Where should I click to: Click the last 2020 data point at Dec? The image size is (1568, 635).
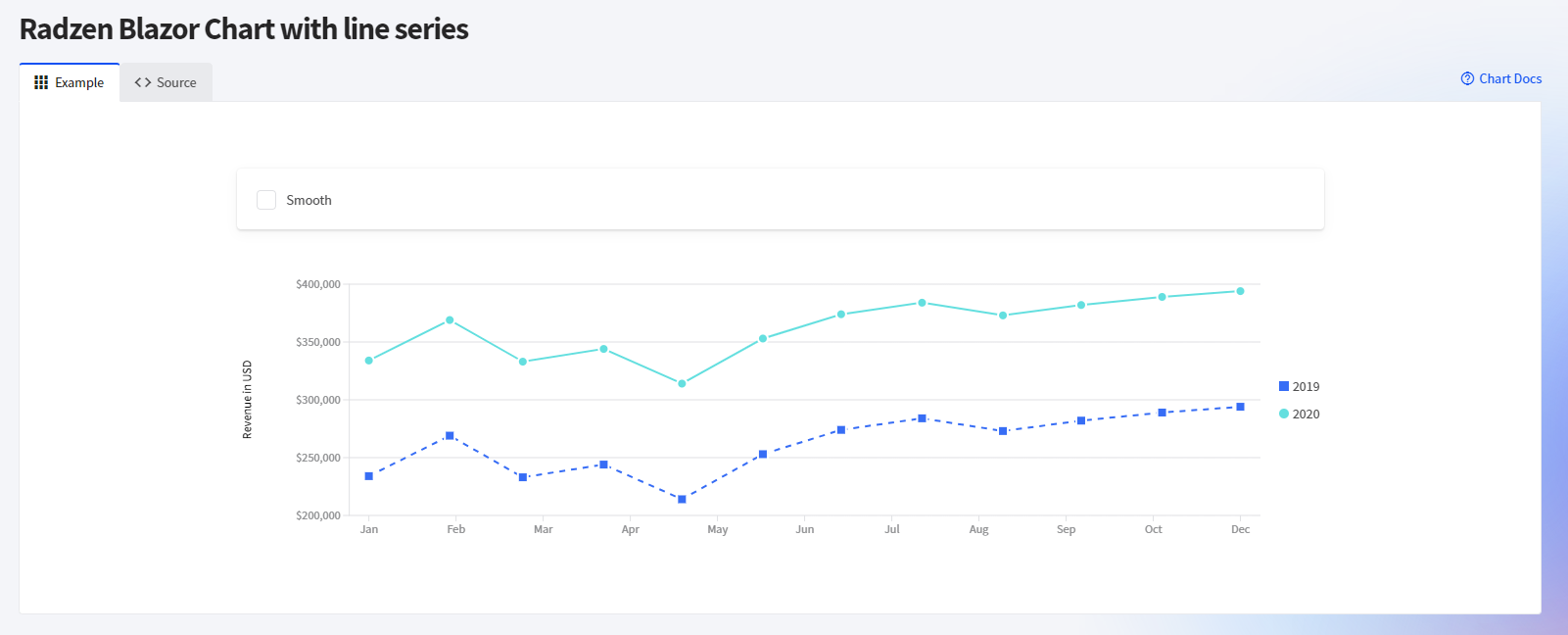[x=1240, y=291]
